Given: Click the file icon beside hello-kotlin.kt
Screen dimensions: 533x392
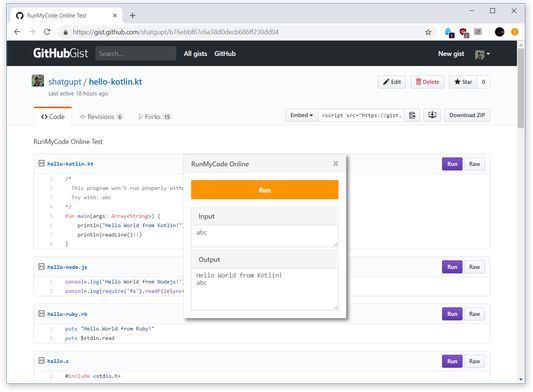Looking at the screenshot, I should 41,164.
